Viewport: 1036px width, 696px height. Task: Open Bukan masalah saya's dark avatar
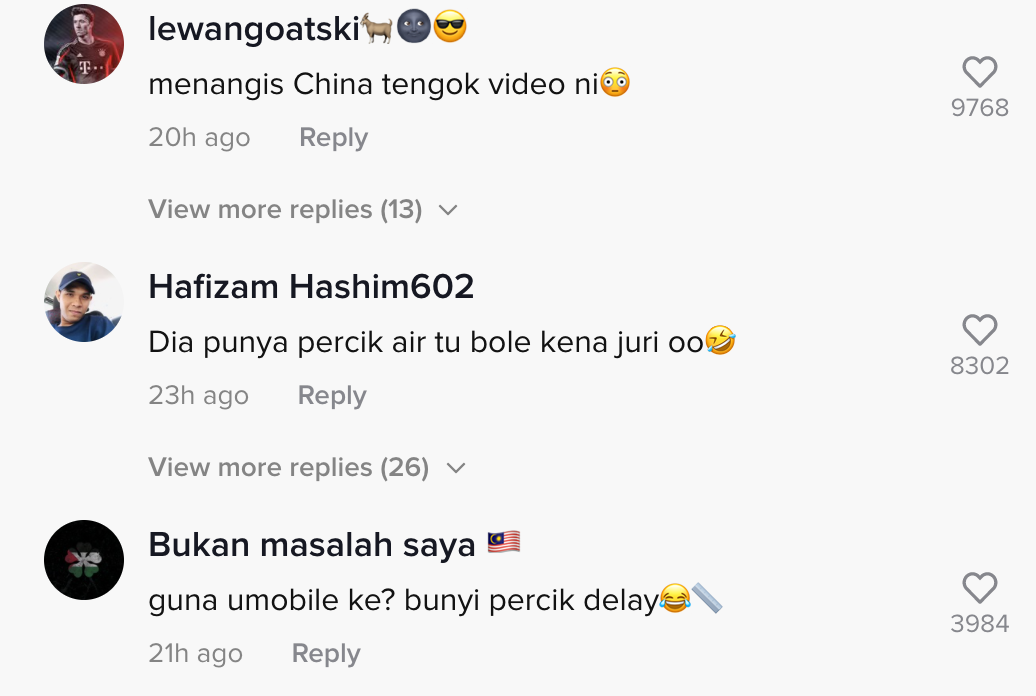pyautogui.click(x=84, y=560)
